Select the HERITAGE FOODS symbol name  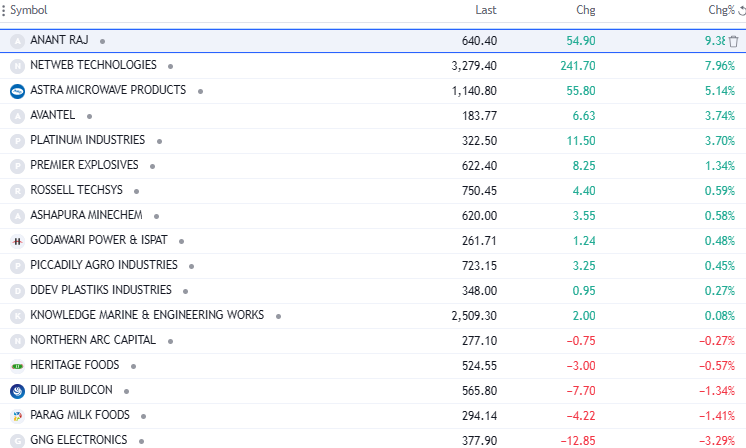[75, 365]
